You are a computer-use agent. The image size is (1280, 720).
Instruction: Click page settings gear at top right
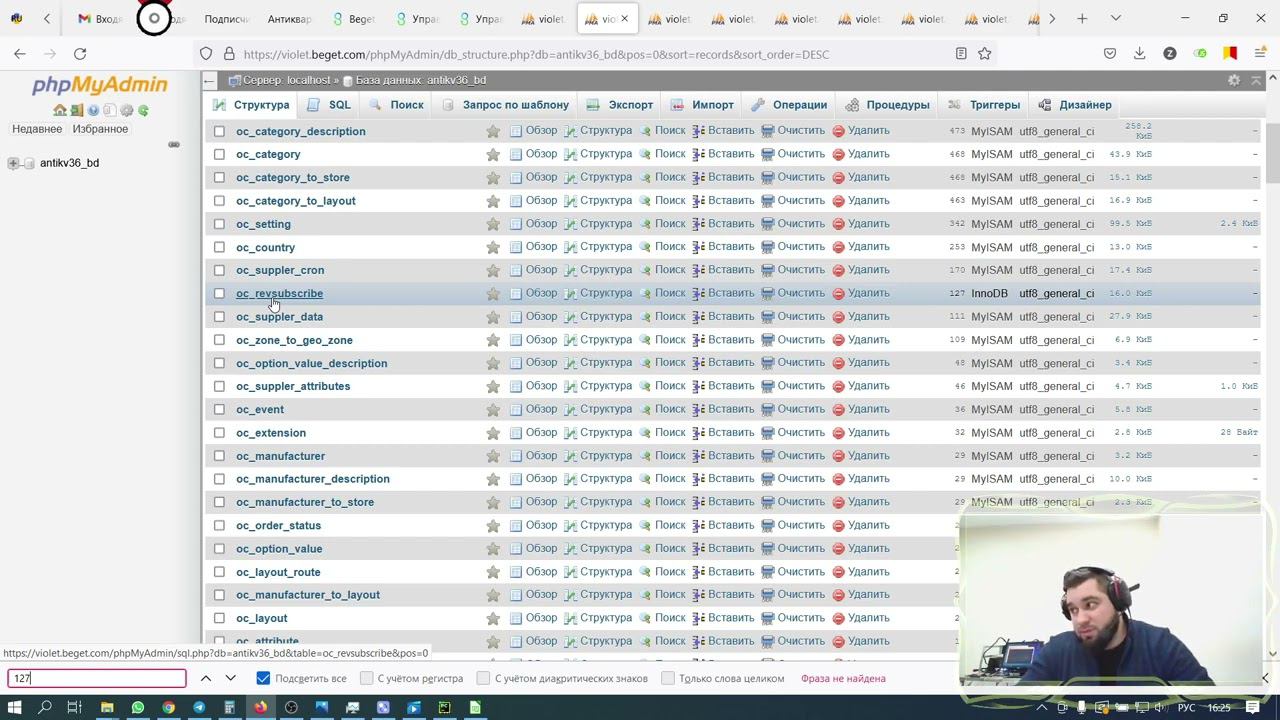1234,80
